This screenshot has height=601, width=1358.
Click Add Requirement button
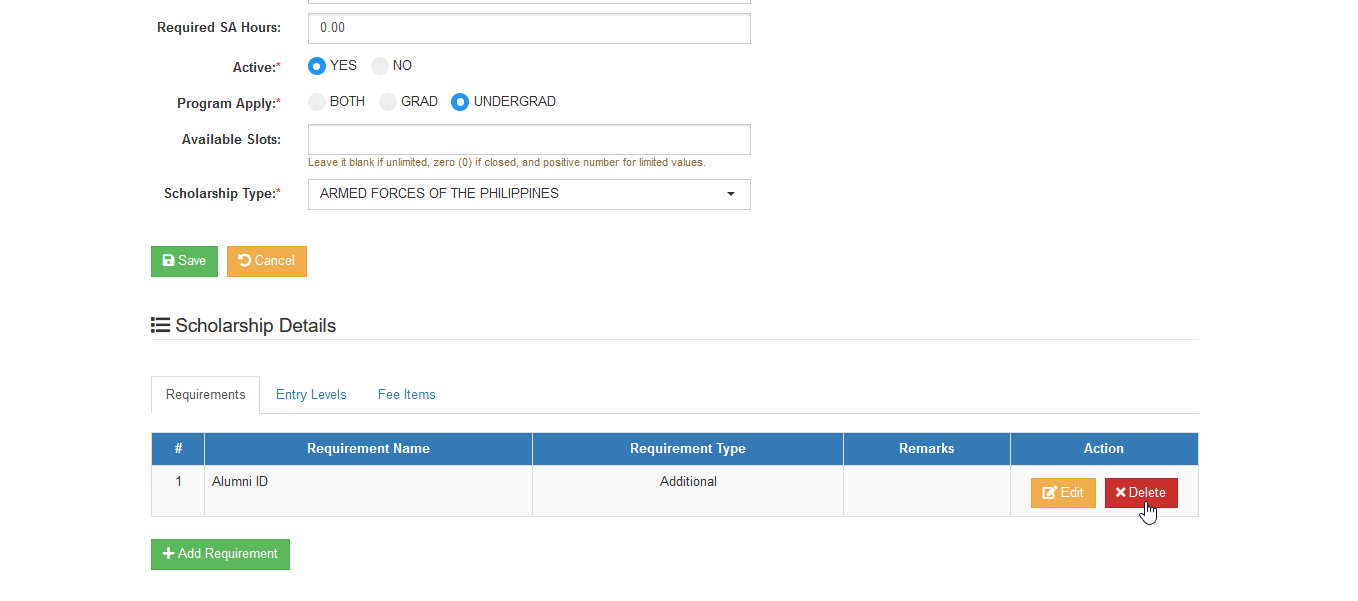pos(220,554)
